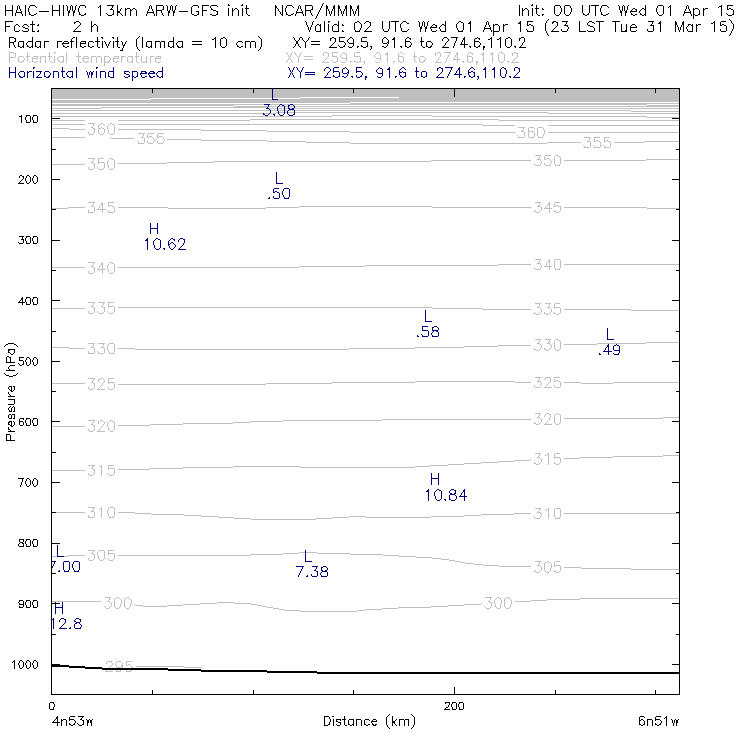Click the right 315 contour label

coord(547,459)
